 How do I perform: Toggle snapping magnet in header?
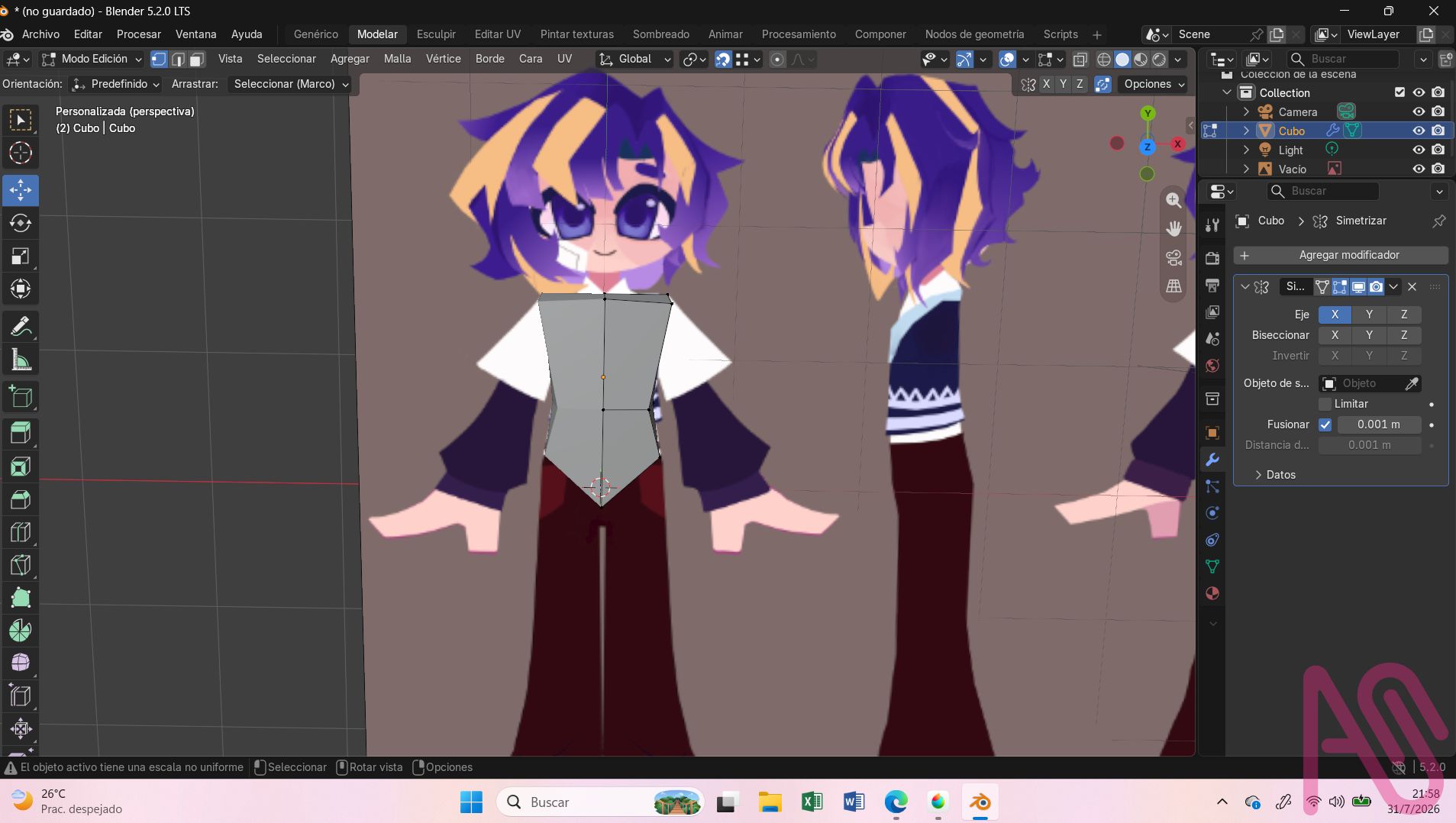tap(723, 60)
